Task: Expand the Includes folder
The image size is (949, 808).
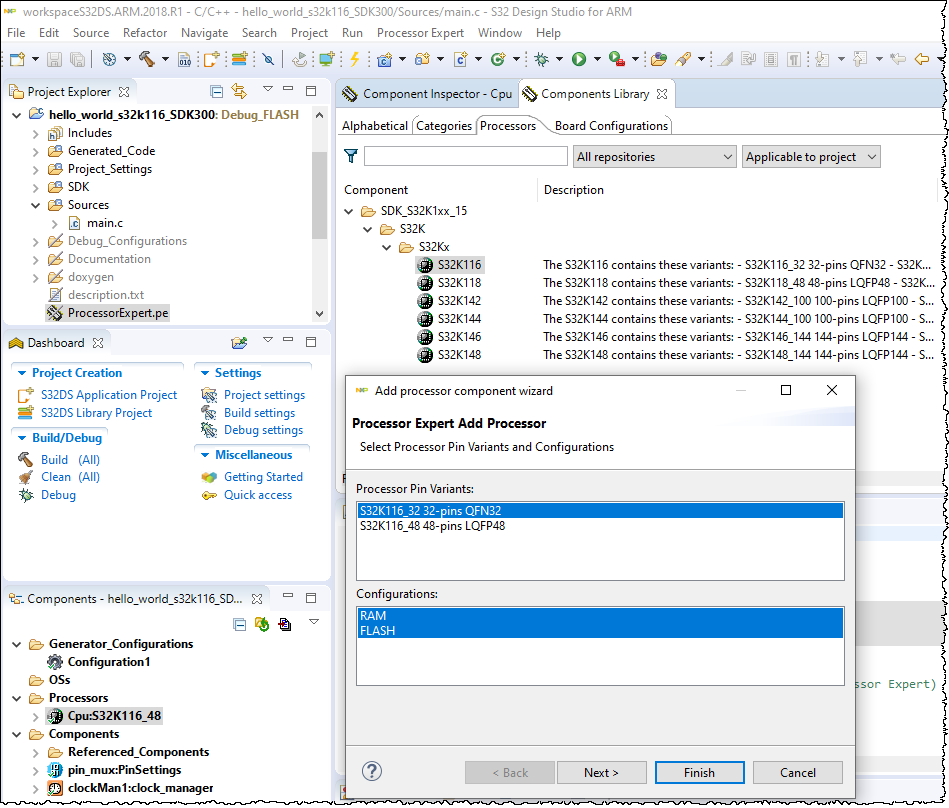Action: pyautogui.click(x=36, y=134)
